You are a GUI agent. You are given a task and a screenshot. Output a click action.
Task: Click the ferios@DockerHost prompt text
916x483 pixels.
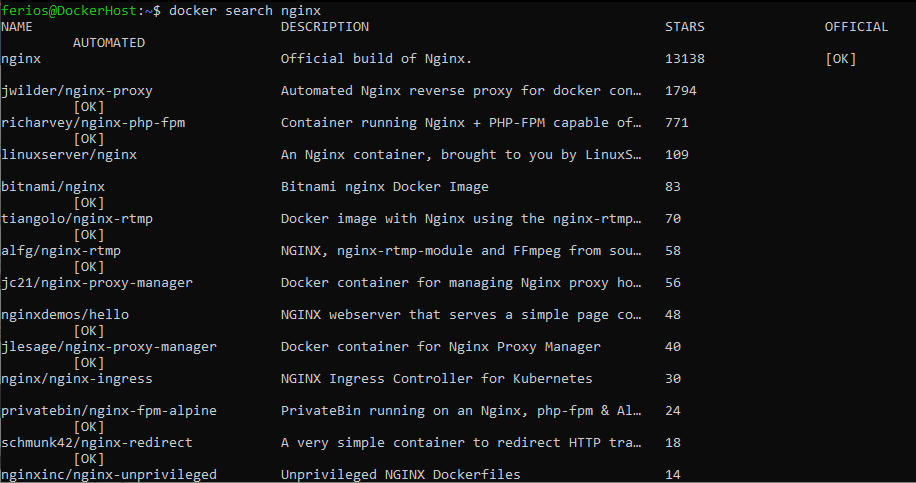[69, 11]
